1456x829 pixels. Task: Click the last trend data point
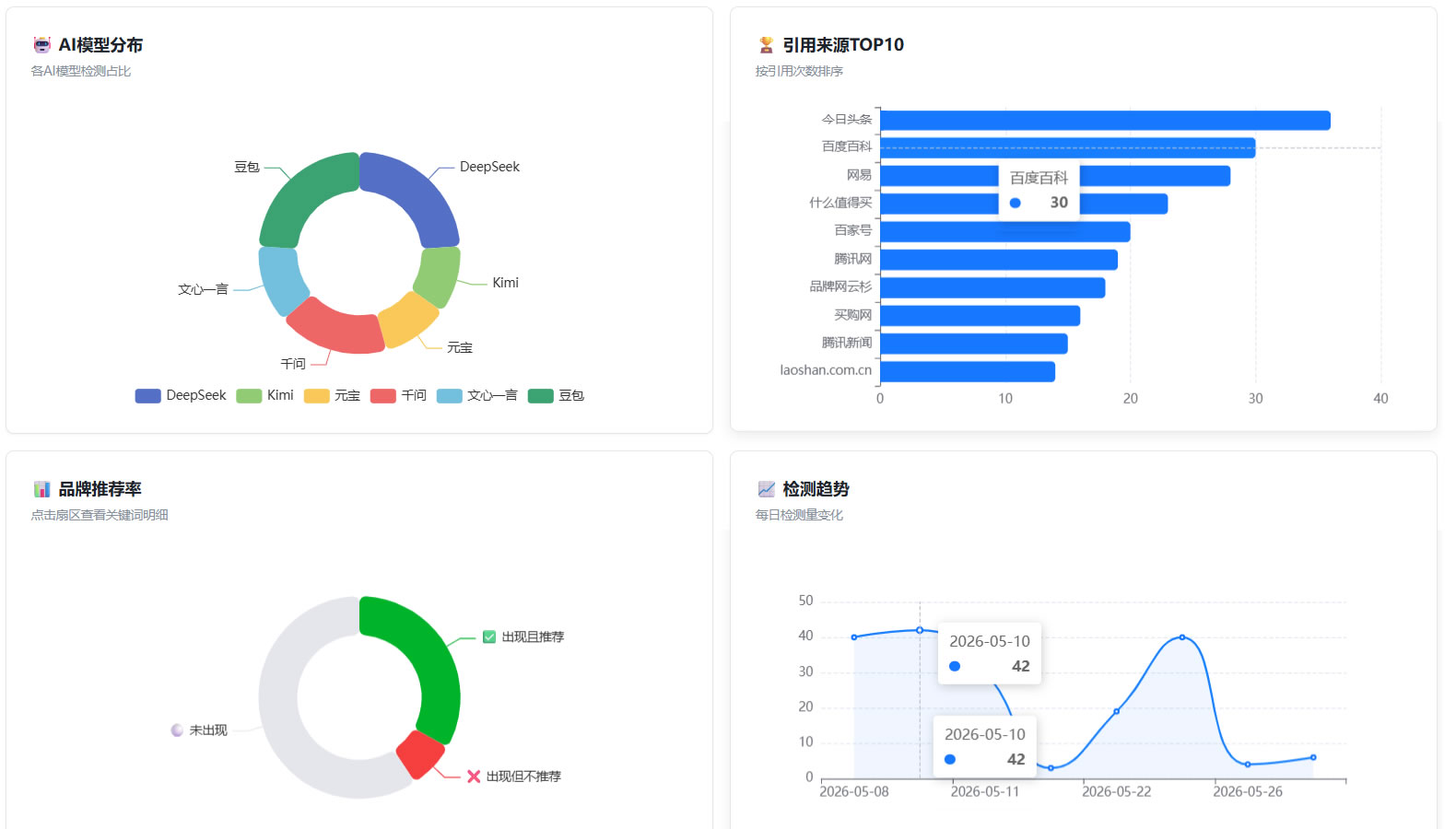point(1313,757)
